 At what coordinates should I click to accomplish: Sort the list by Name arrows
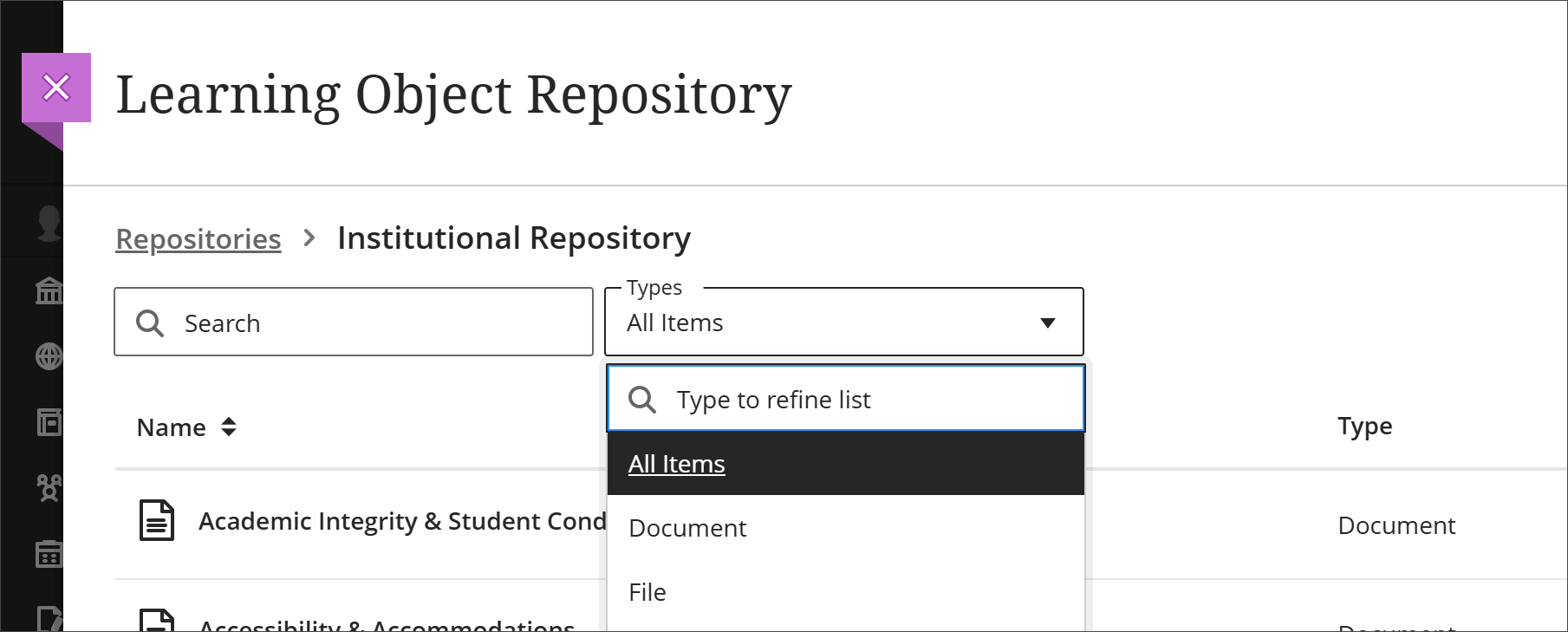pos(229,427)
